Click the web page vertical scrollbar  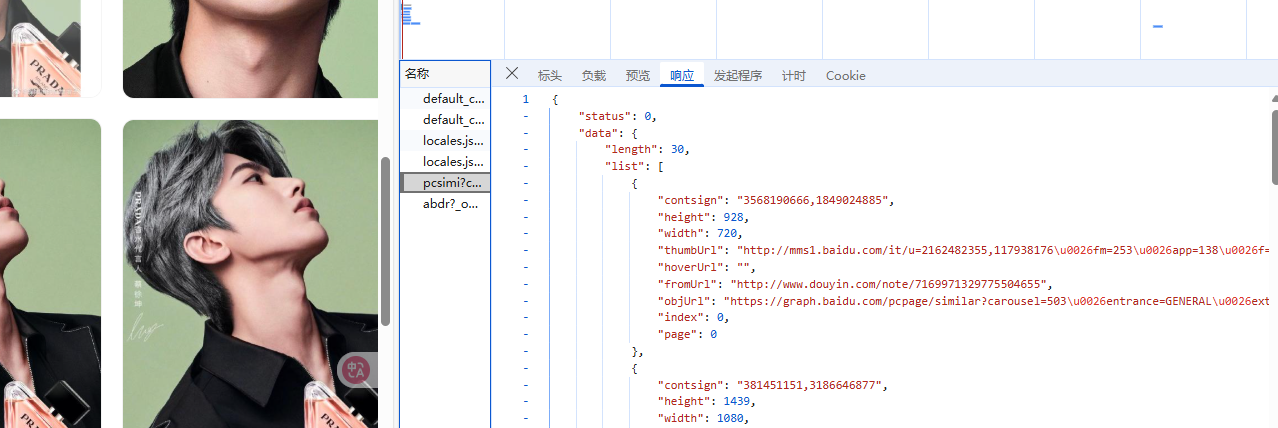tap(385, 240)
